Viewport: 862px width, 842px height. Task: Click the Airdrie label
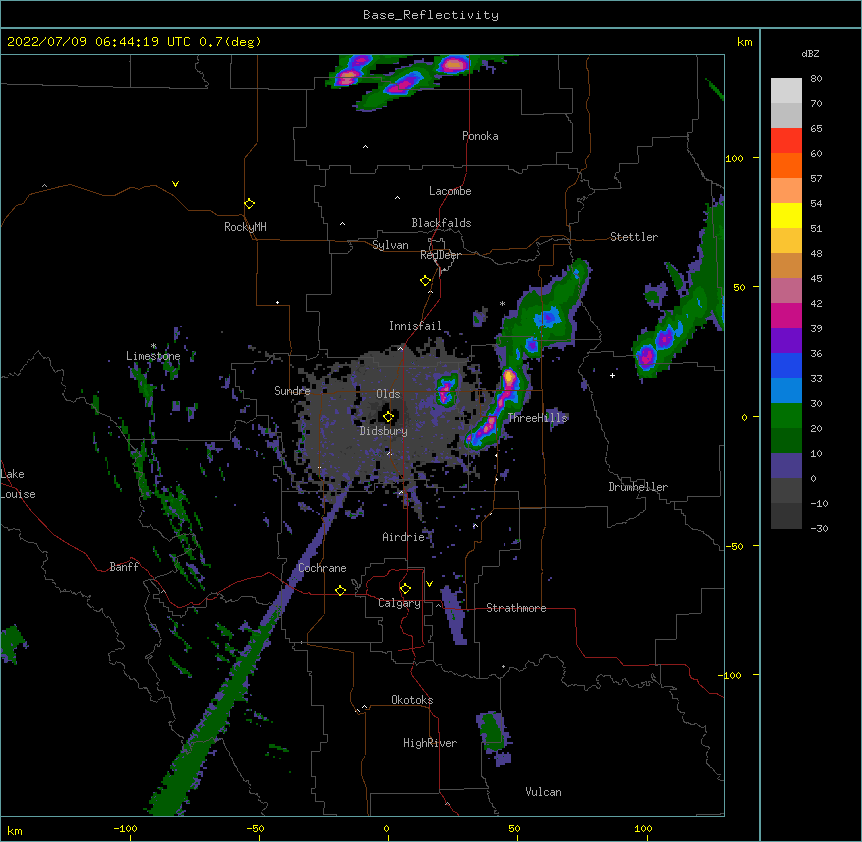404,537
